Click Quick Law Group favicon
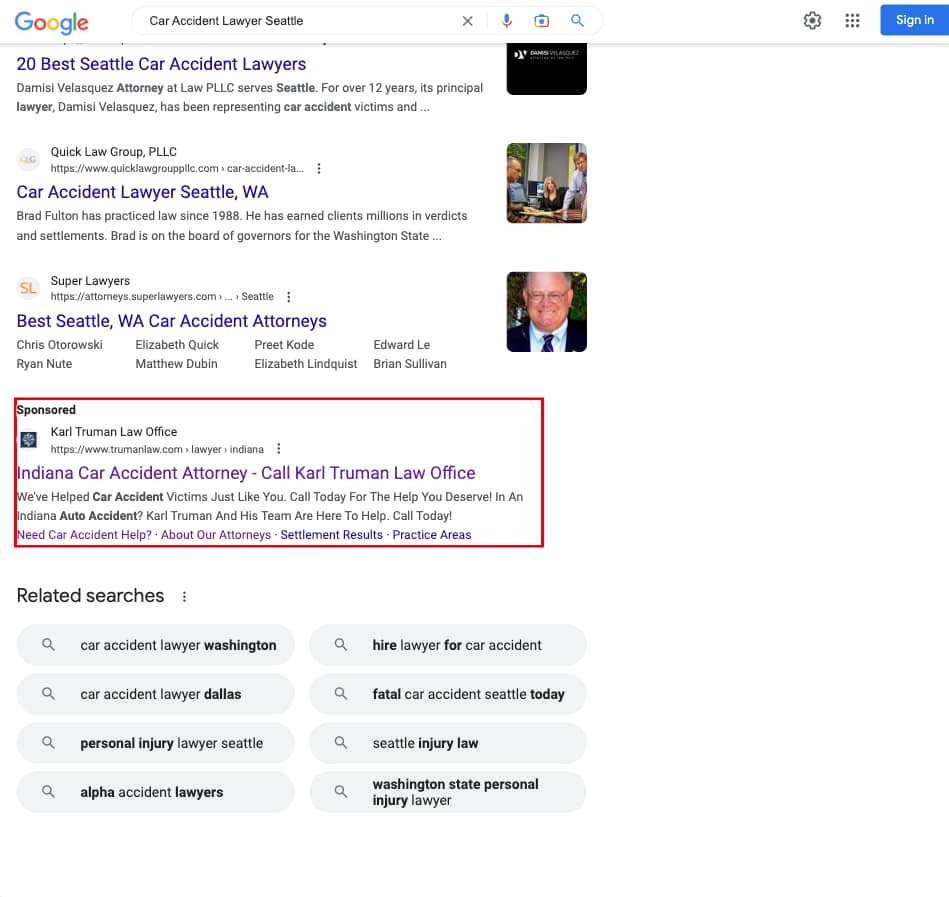The image size is (949, 897). pyautogui.click(x=28, y=160)
